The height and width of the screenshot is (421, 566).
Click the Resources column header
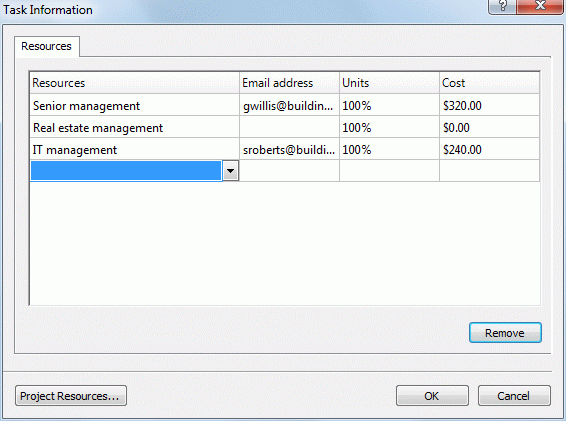point(134,83)
